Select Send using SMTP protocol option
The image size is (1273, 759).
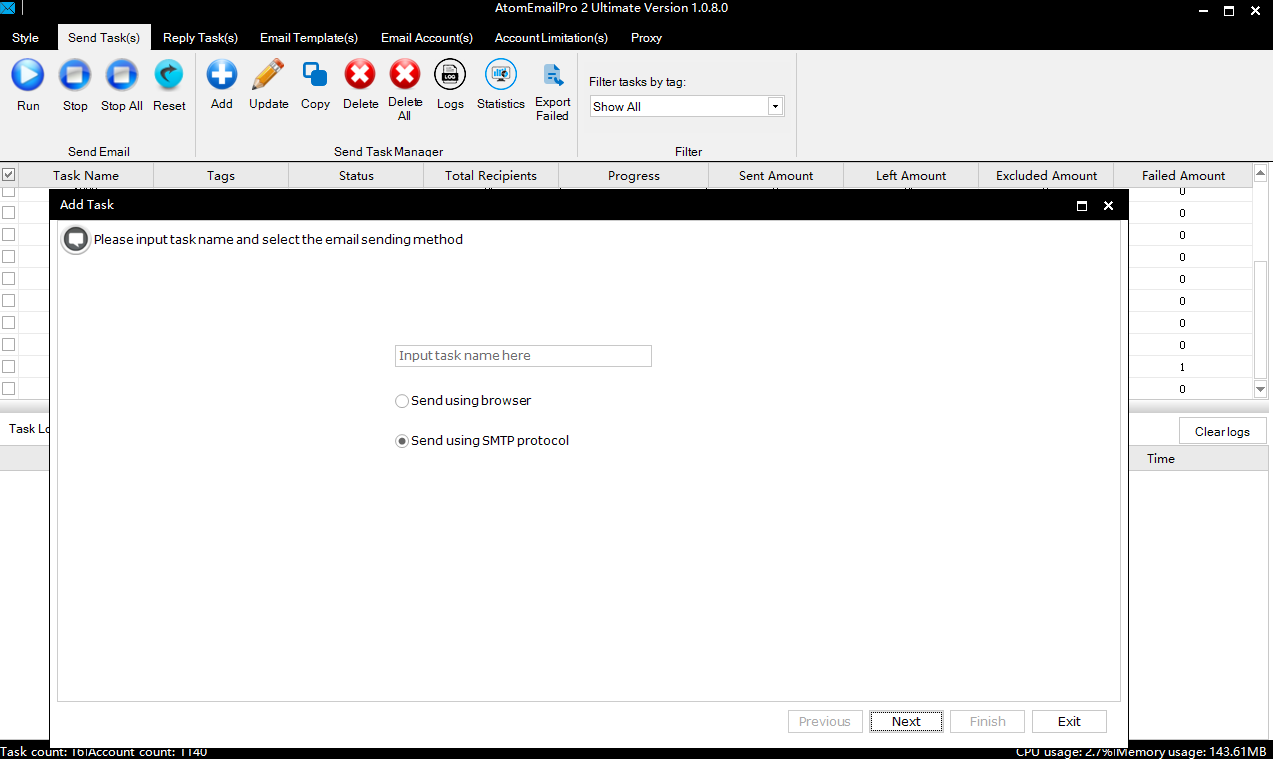(x=402, y=441)
